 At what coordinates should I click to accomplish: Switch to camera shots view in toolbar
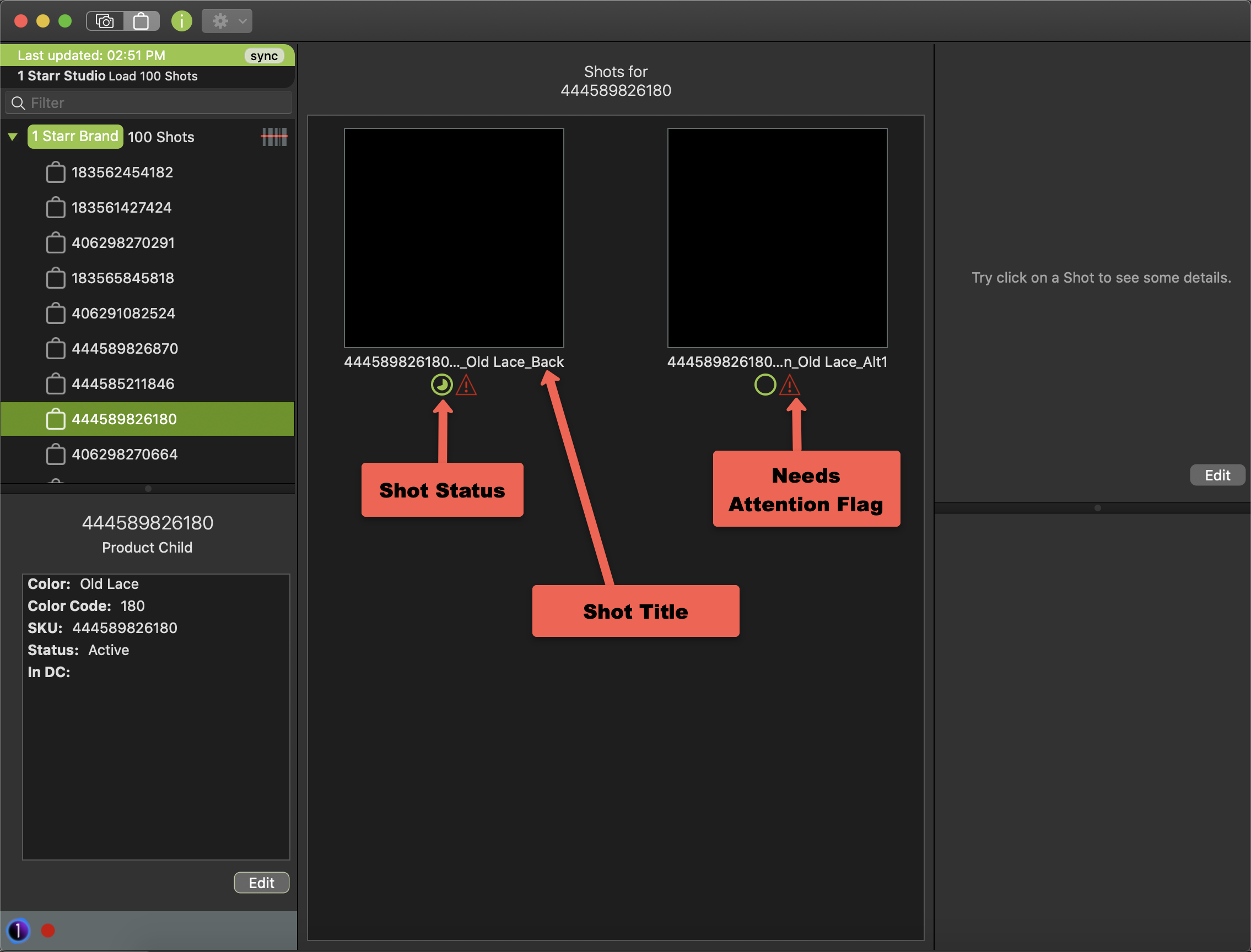point(105,21)
